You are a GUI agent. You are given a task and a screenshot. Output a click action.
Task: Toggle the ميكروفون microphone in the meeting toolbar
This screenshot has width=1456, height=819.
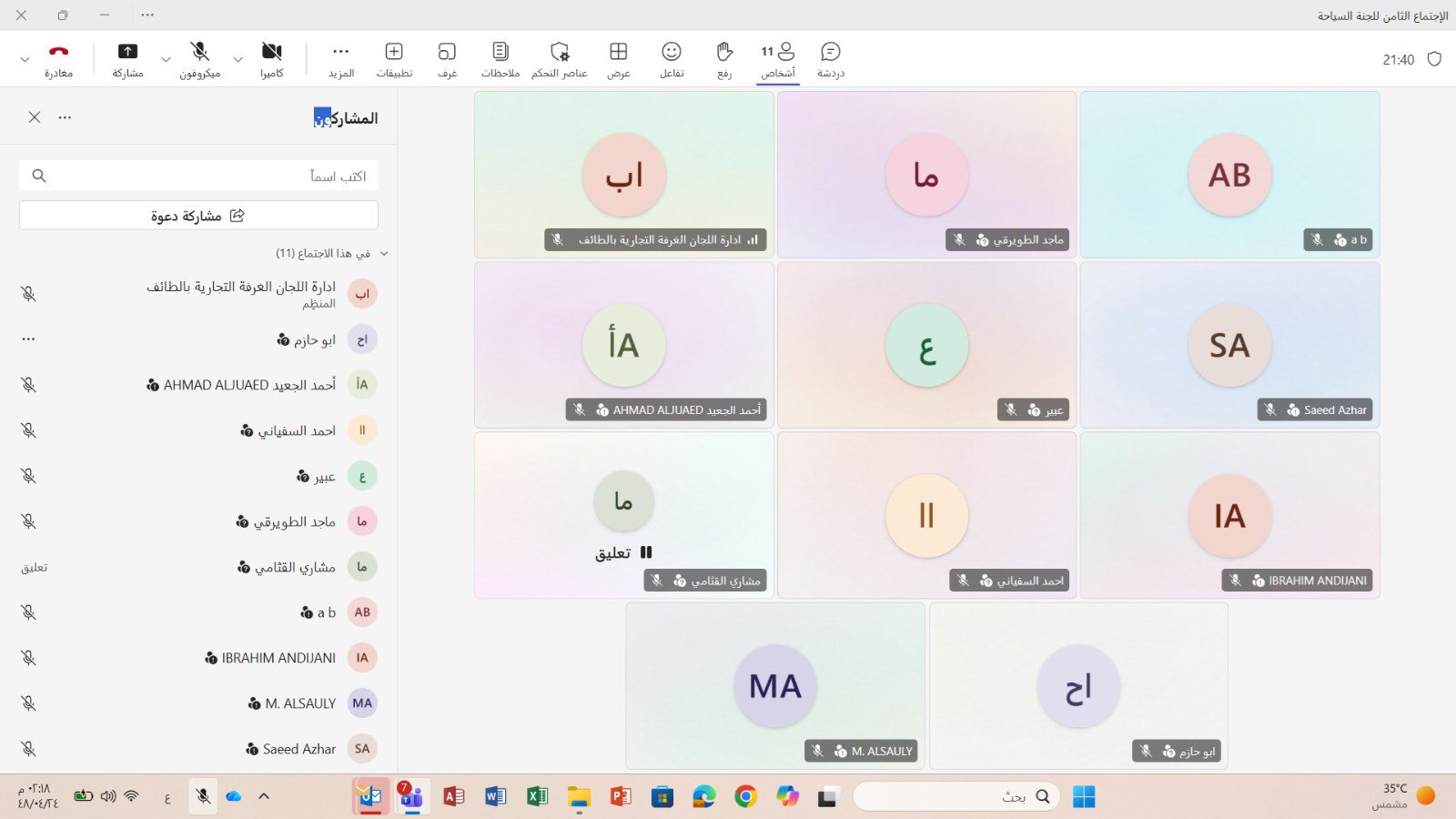coord(200,59)
